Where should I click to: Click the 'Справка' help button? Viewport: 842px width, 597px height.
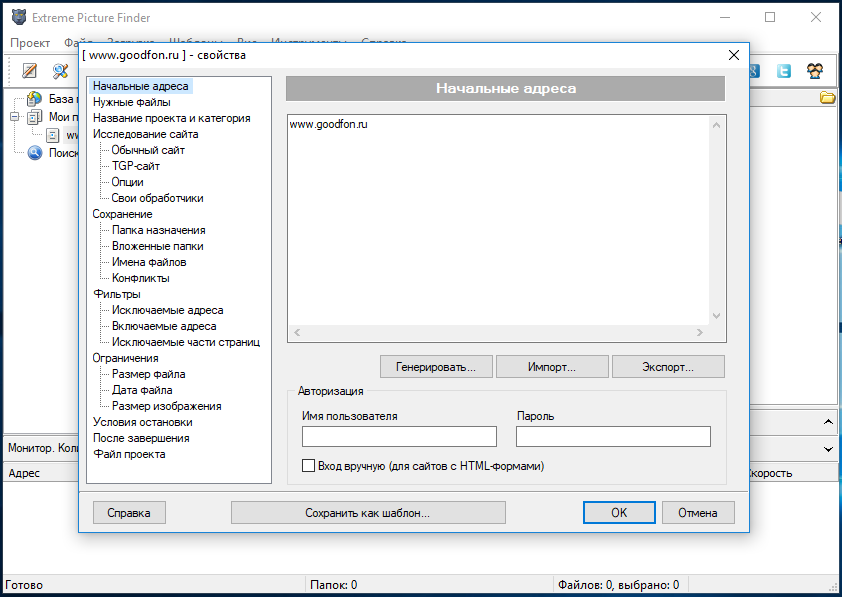pos(129,513)
